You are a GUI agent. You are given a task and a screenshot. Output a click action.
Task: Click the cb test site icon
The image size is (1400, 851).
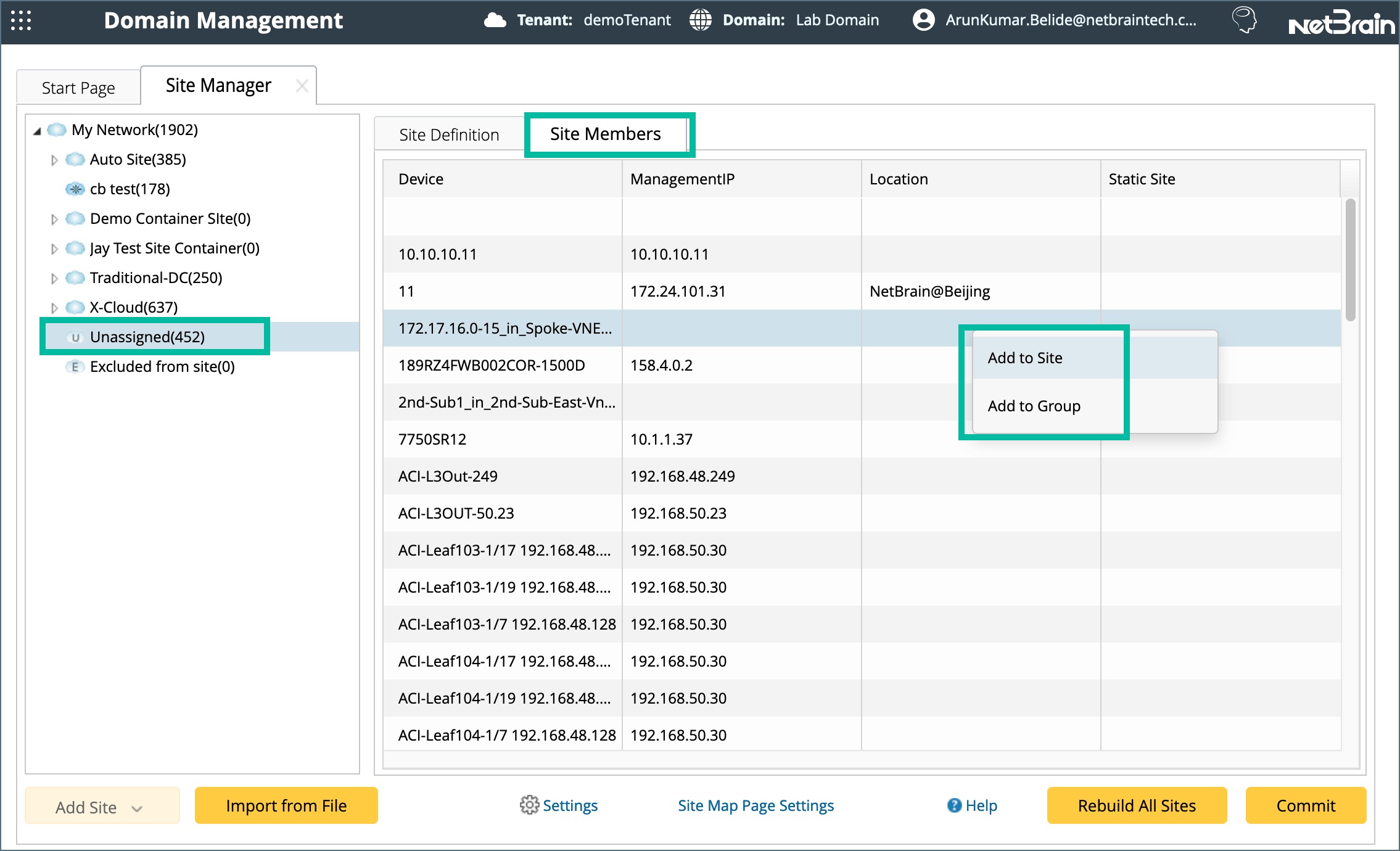tap(75, 189)
